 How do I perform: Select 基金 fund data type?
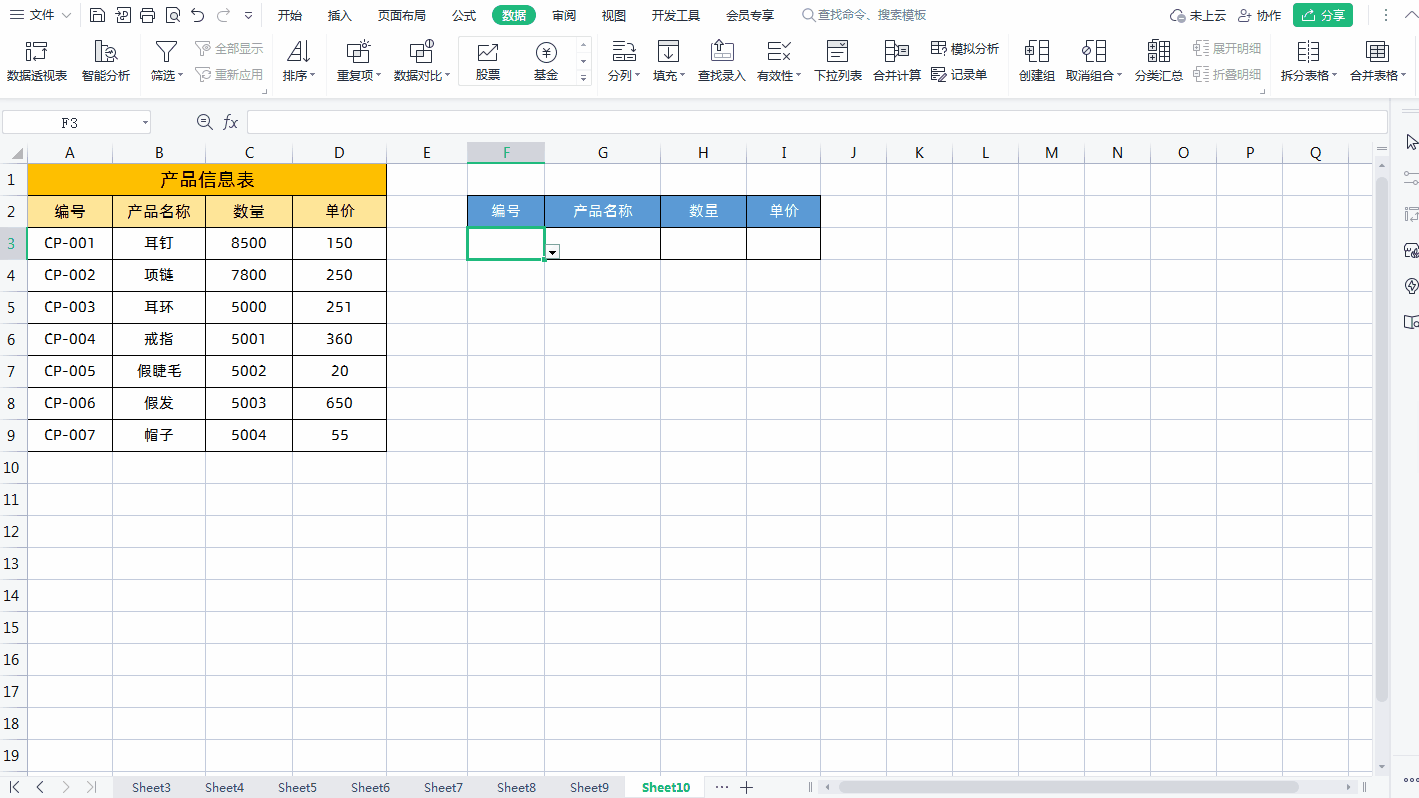click(546, 62)
